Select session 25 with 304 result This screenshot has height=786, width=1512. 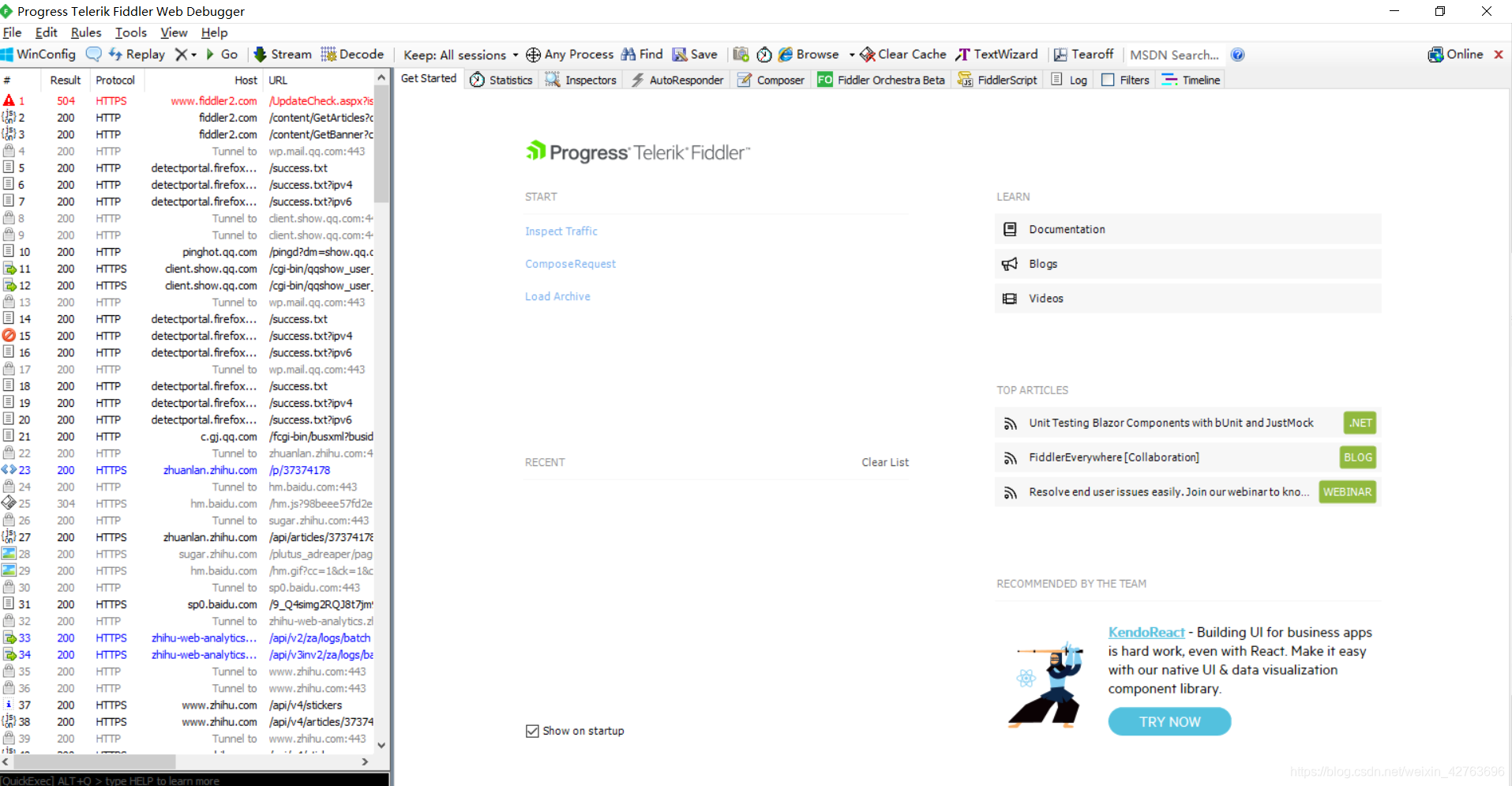187,503
